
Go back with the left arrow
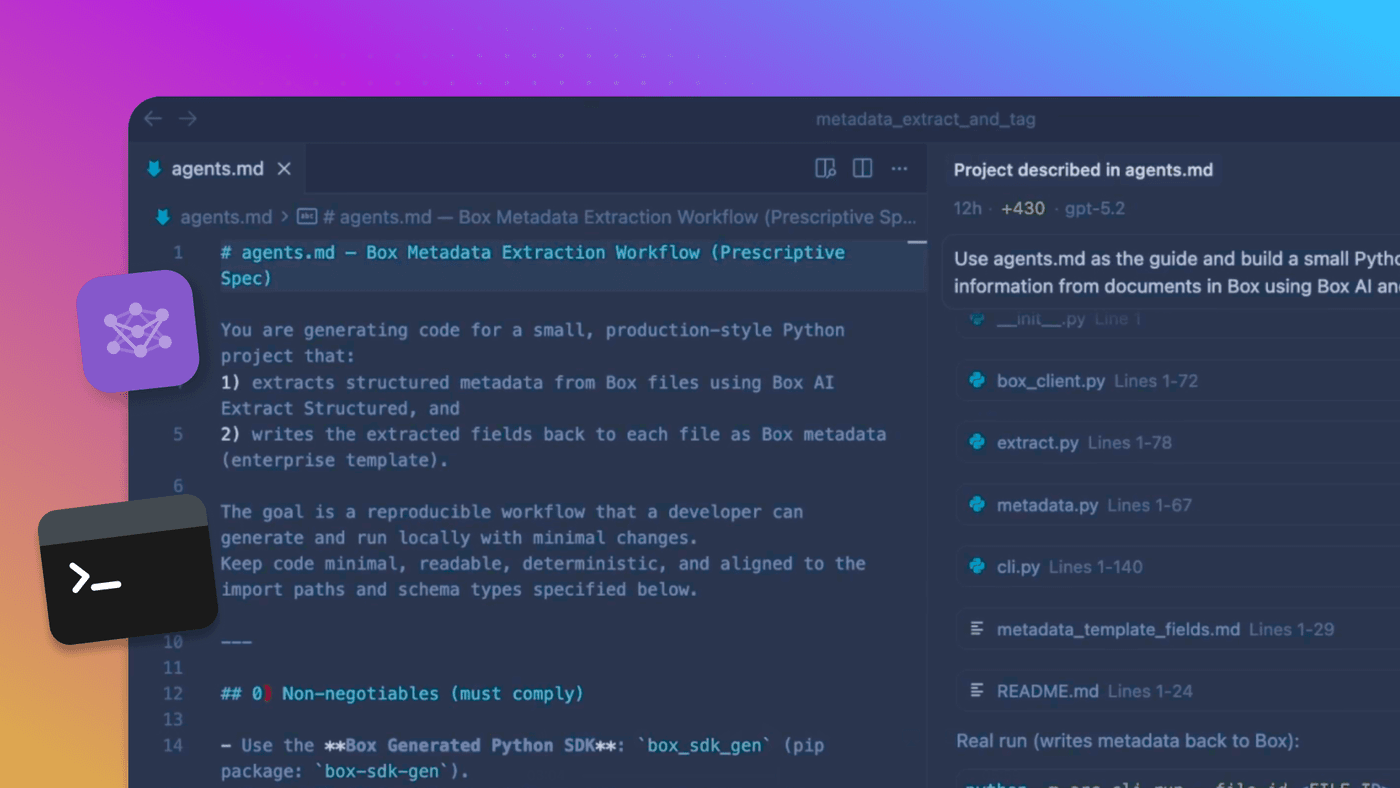[x=153, y=119]
